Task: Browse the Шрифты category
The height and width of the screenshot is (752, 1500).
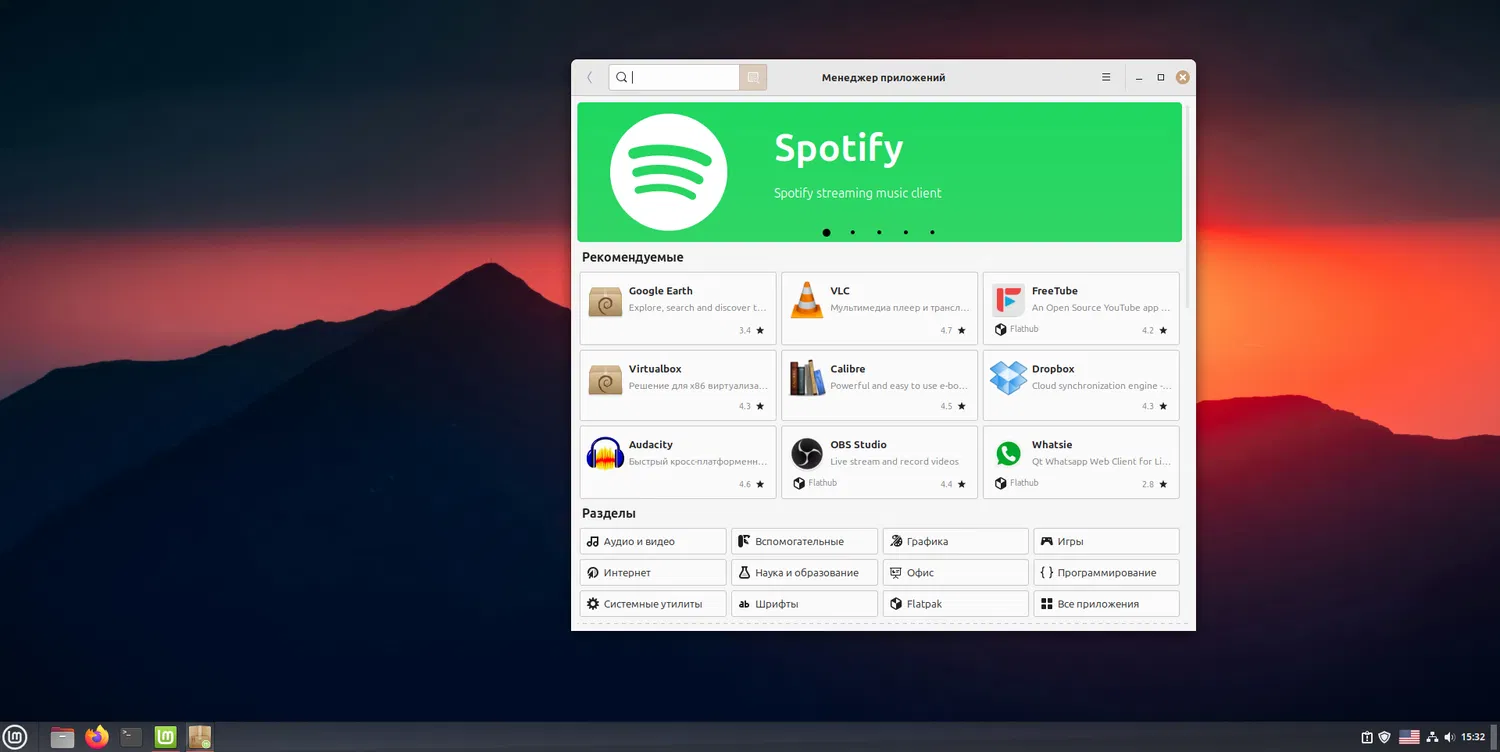Action: click(804, 604)
